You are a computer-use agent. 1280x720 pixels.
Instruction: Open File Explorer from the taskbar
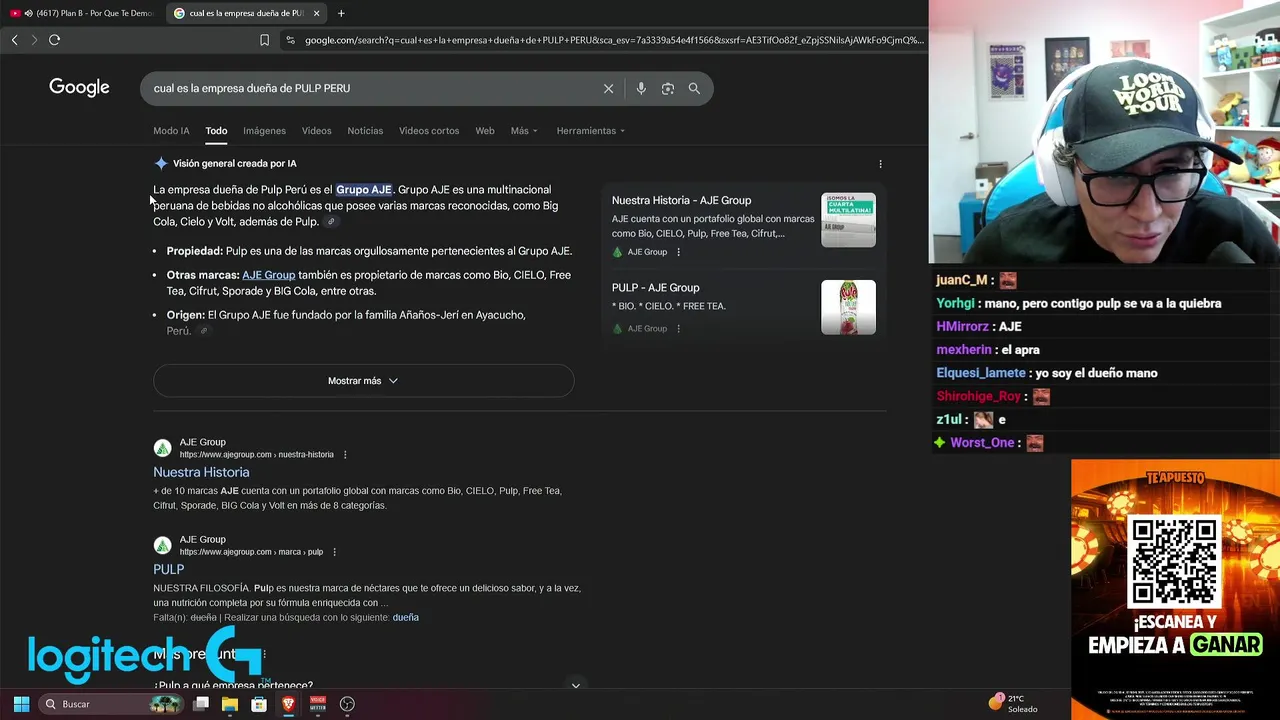(x=230, y=704)
